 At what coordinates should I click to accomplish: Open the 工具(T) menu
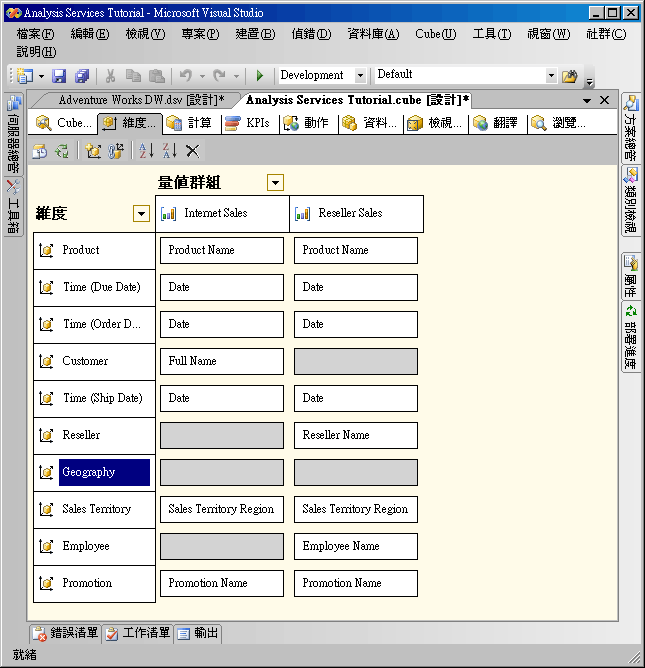492,34
